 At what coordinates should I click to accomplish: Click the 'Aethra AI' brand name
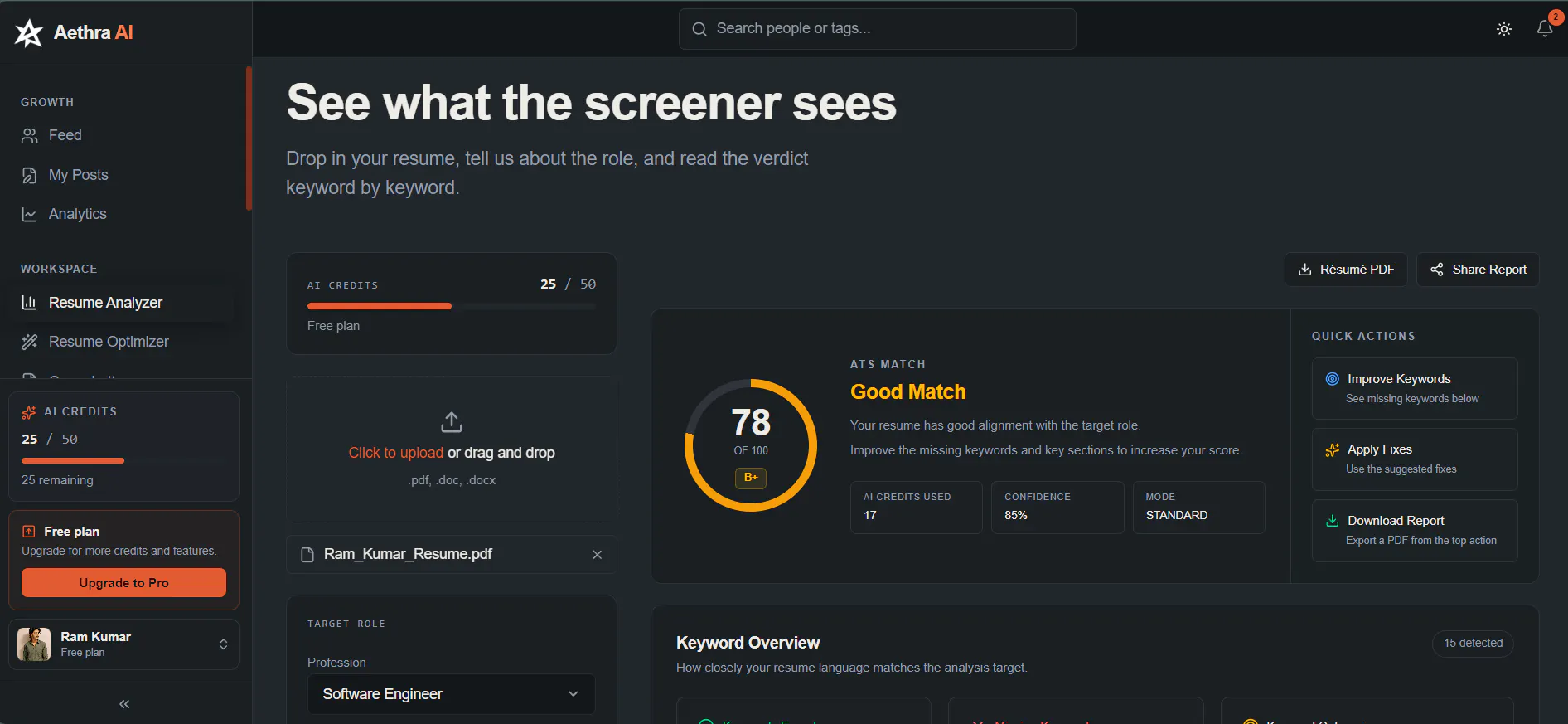pos(94,32)
